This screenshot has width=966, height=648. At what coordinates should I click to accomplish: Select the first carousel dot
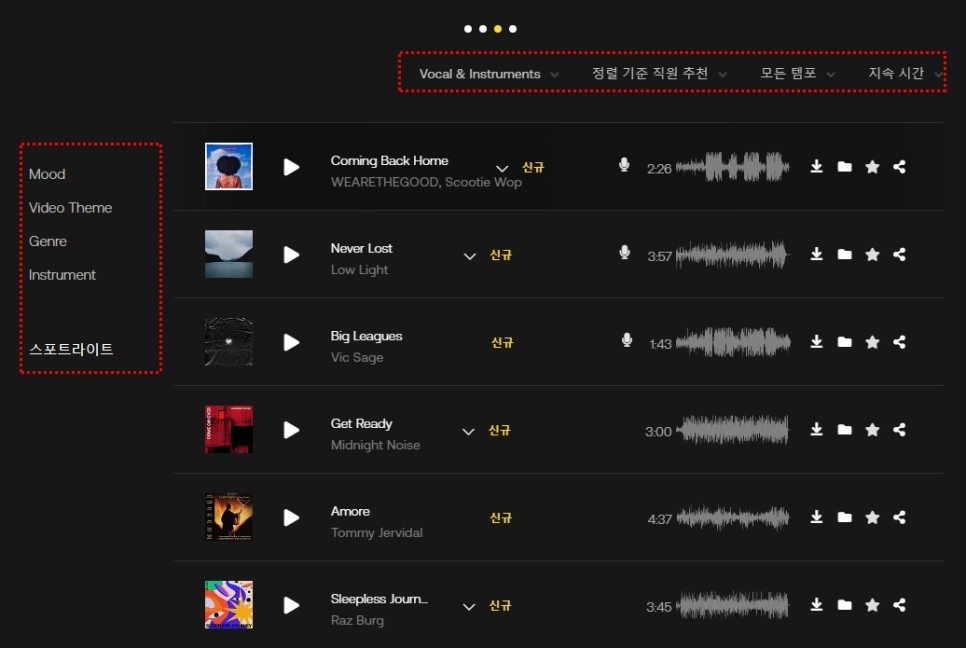tap(468, 29)
